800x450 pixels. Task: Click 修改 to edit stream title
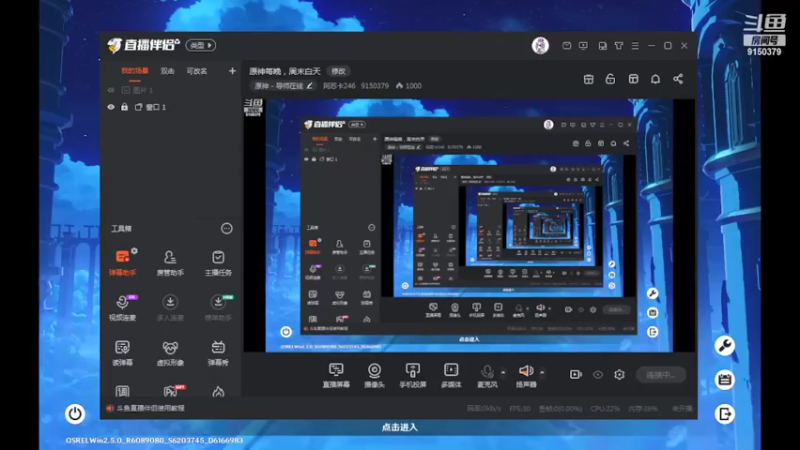pyautogui.click(x=338, y=71)
